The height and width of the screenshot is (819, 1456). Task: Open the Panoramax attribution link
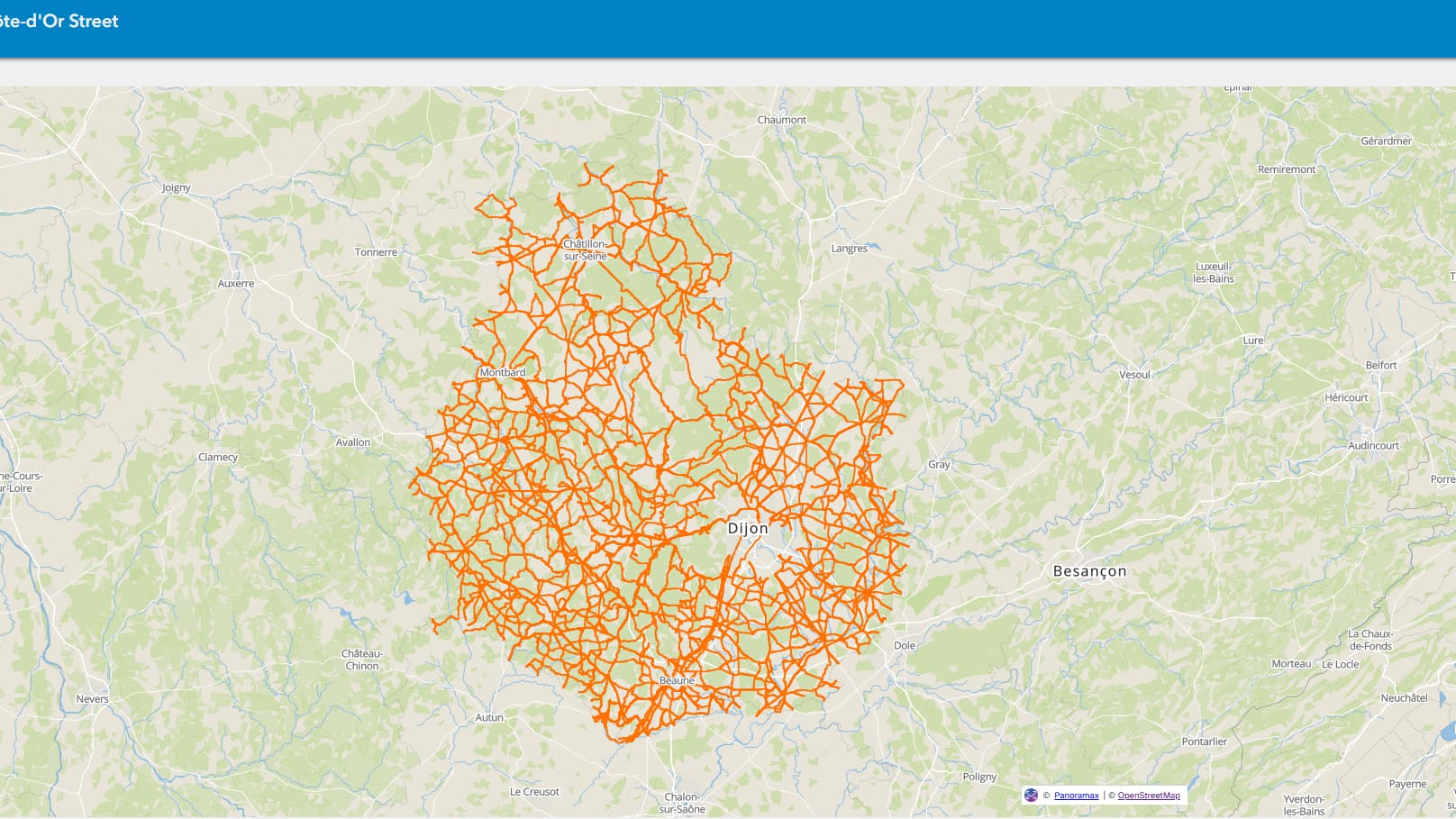1076,796
